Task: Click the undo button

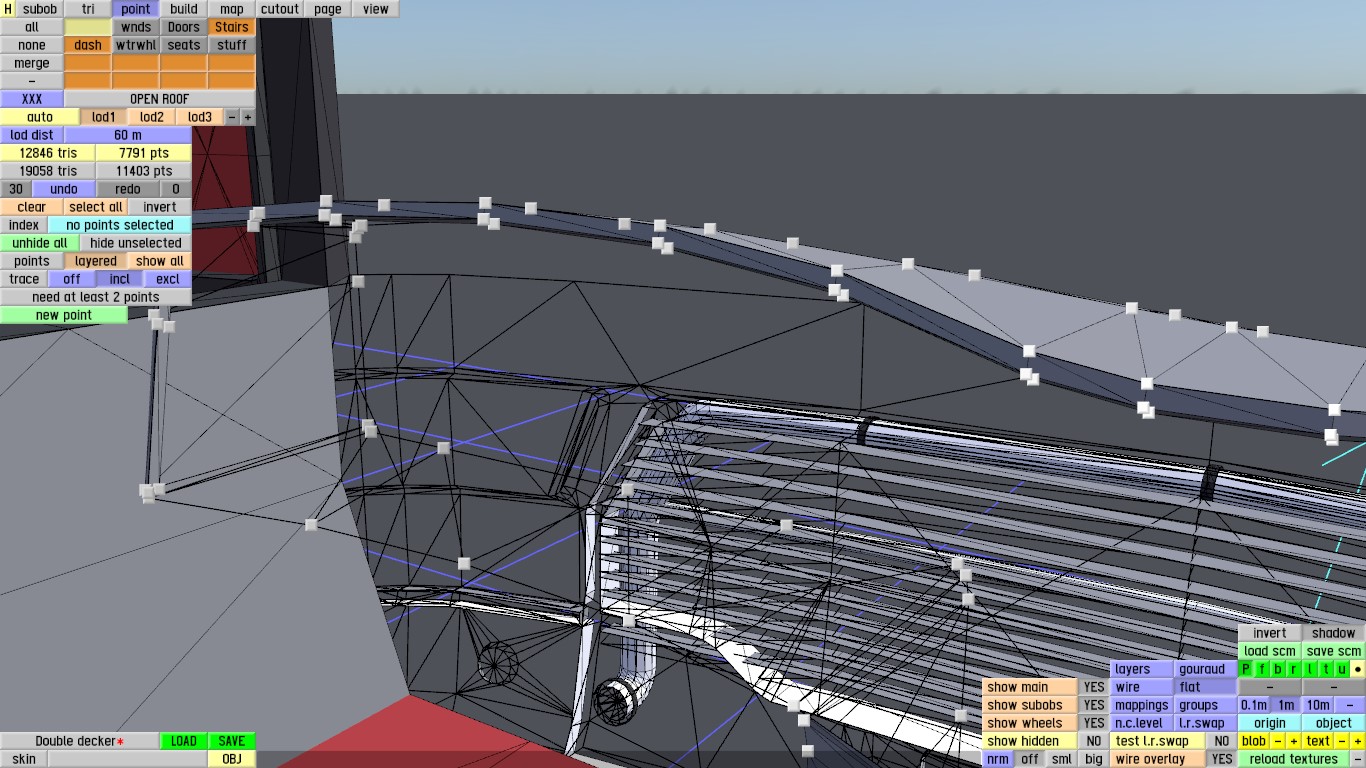Action: pyautogui.click(x=64, y=189)
